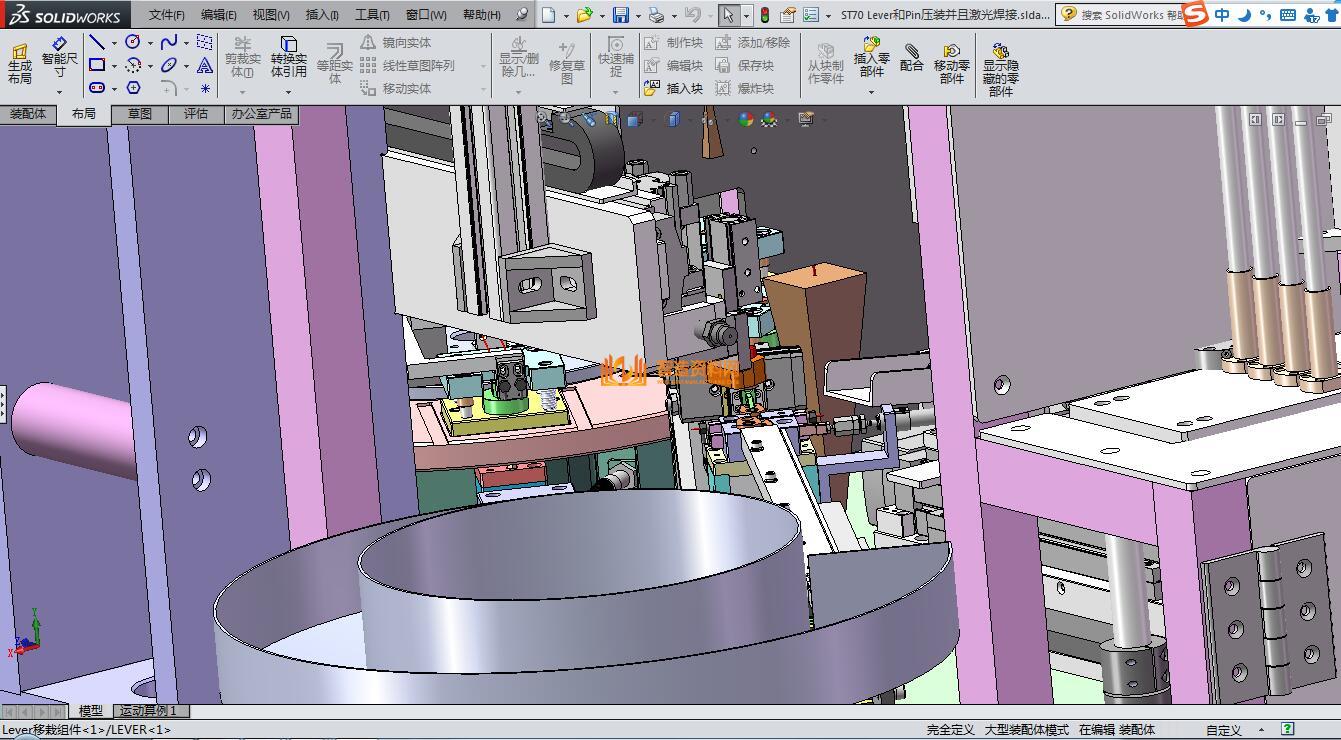Open dropdown arrow under 转换实体引用
The image size is (1341, 740).
tap(288, 92)
